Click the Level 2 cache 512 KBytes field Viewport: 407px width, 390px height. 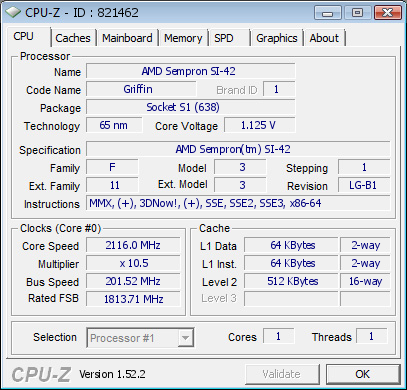click(291, 281)
